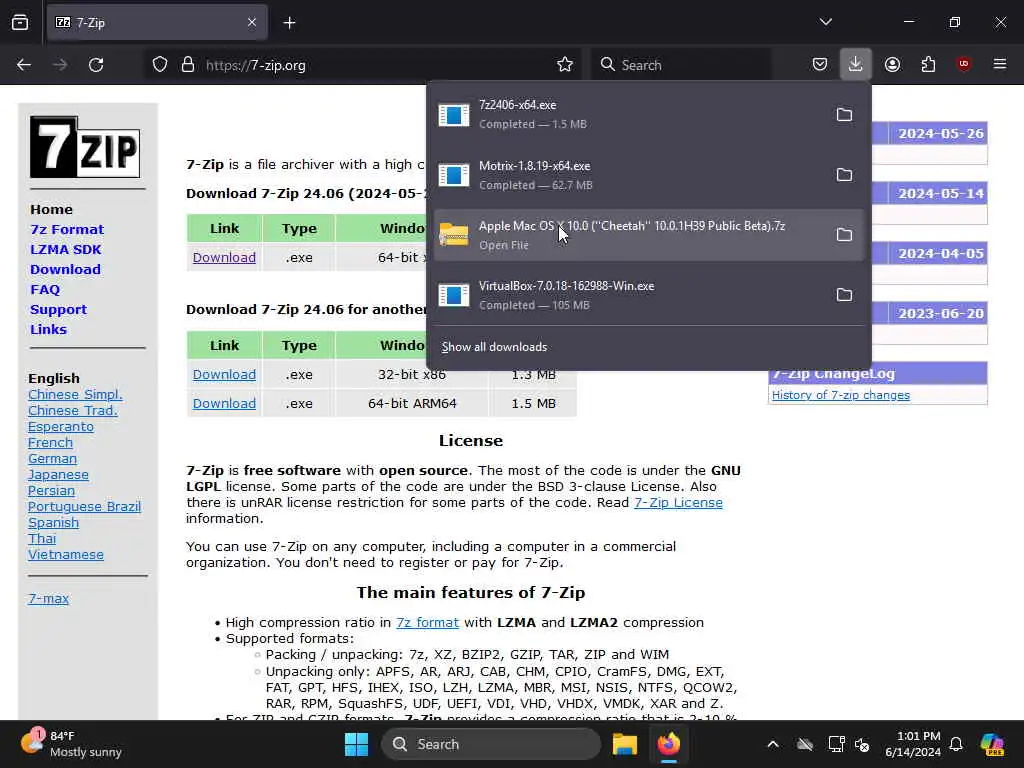Show 7z2406-x64.exe in folder

844,115
